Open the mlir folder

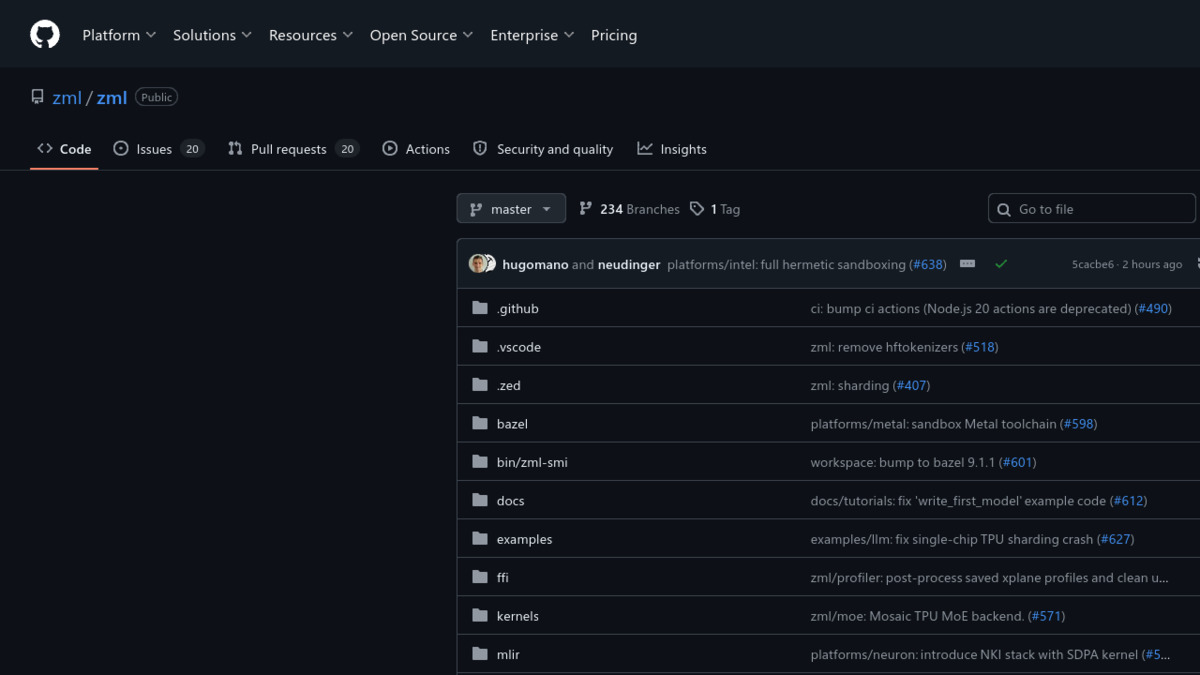pos(508,654)
